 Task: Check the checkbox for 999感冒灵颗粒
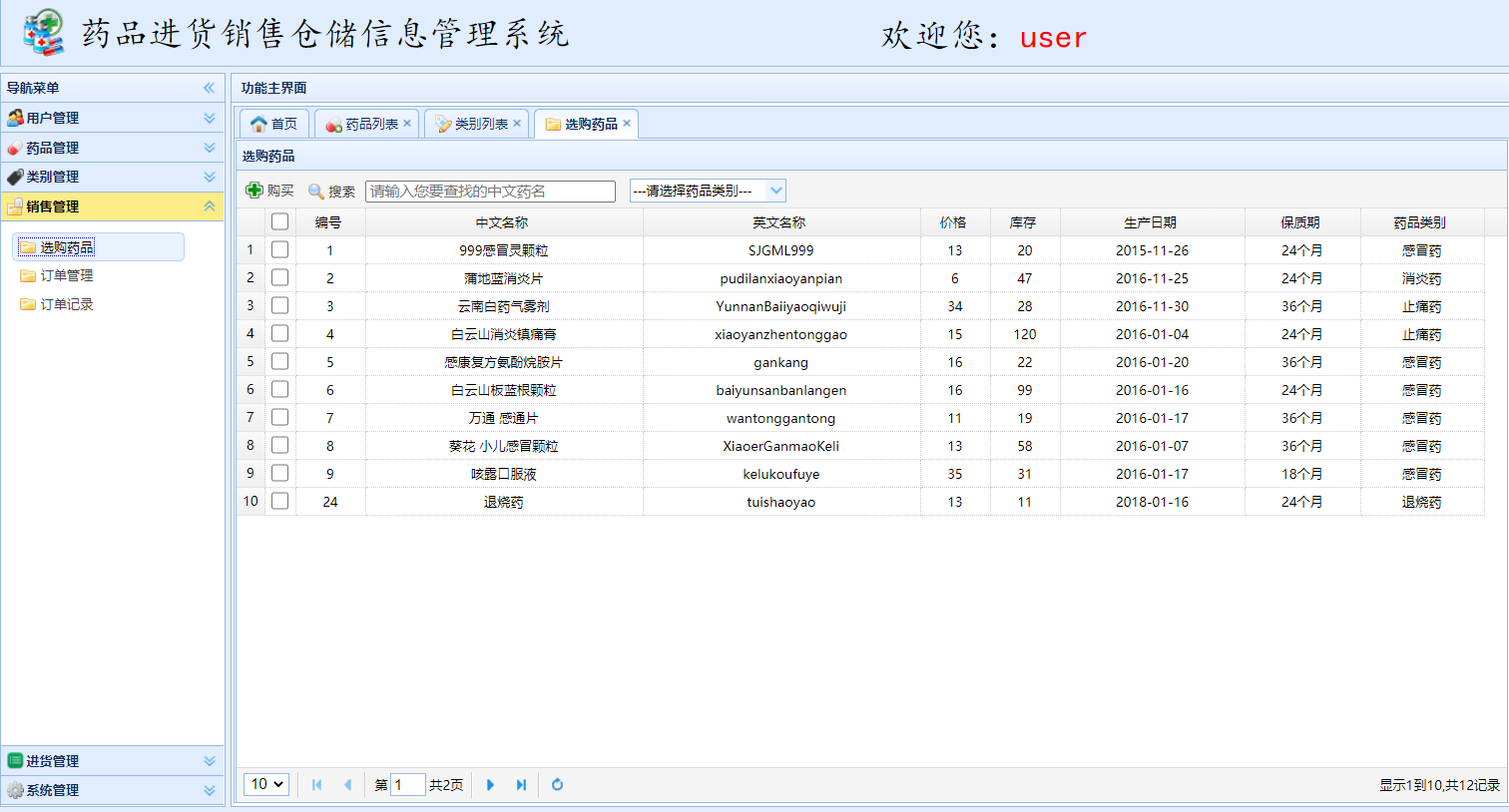click(279, 249)
